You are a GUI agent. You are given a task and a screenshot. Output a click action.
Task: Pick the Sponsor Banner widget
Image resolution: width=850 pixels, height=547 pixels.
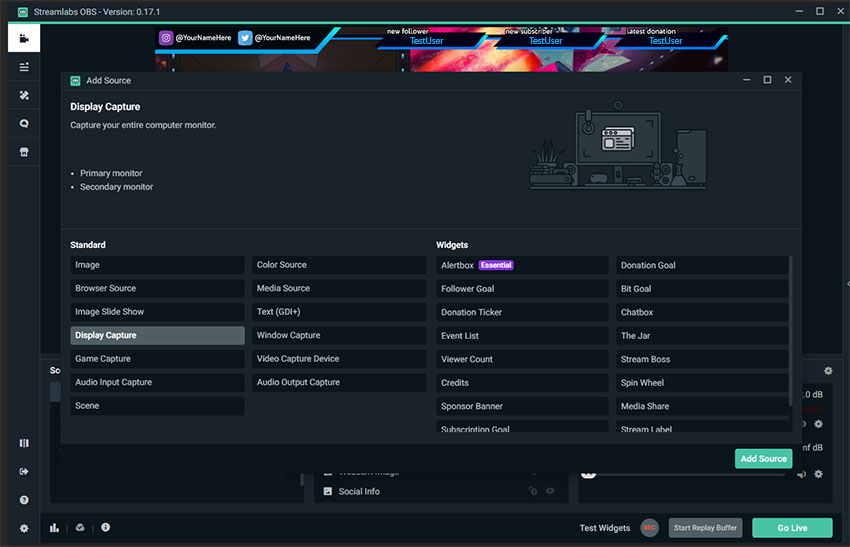coord(522,406)
